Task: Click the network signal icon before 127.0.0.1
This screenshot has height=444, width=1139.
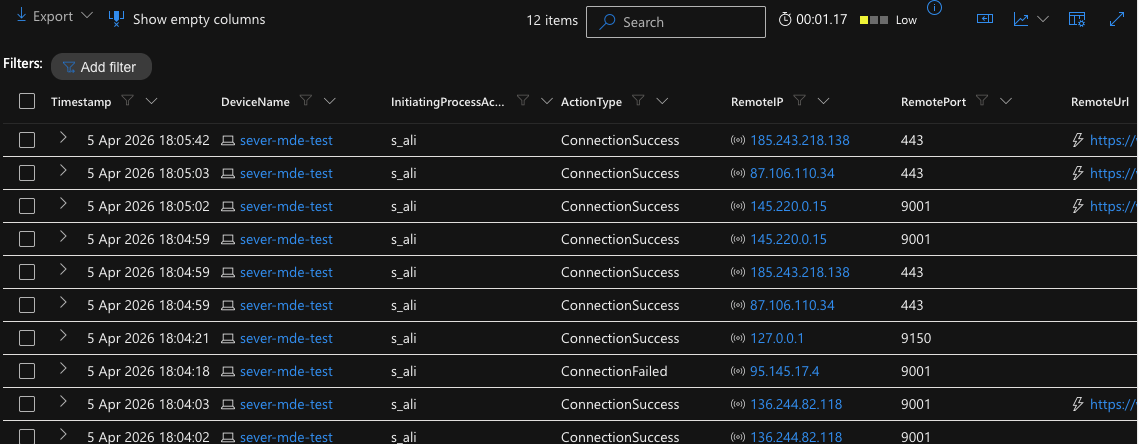Action: click(x=738, y=339)
